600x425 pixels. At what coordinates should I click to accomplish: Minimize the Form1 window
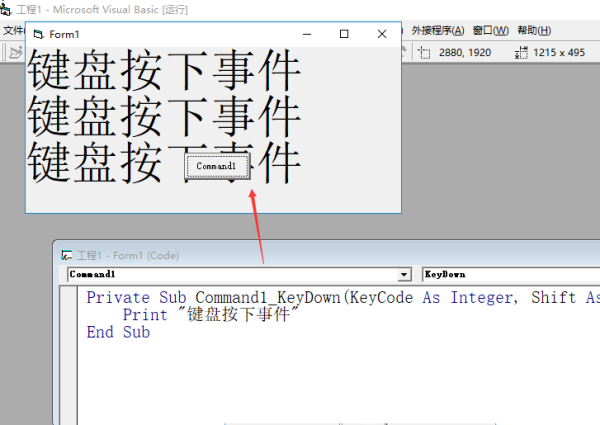tap(307, 34)
